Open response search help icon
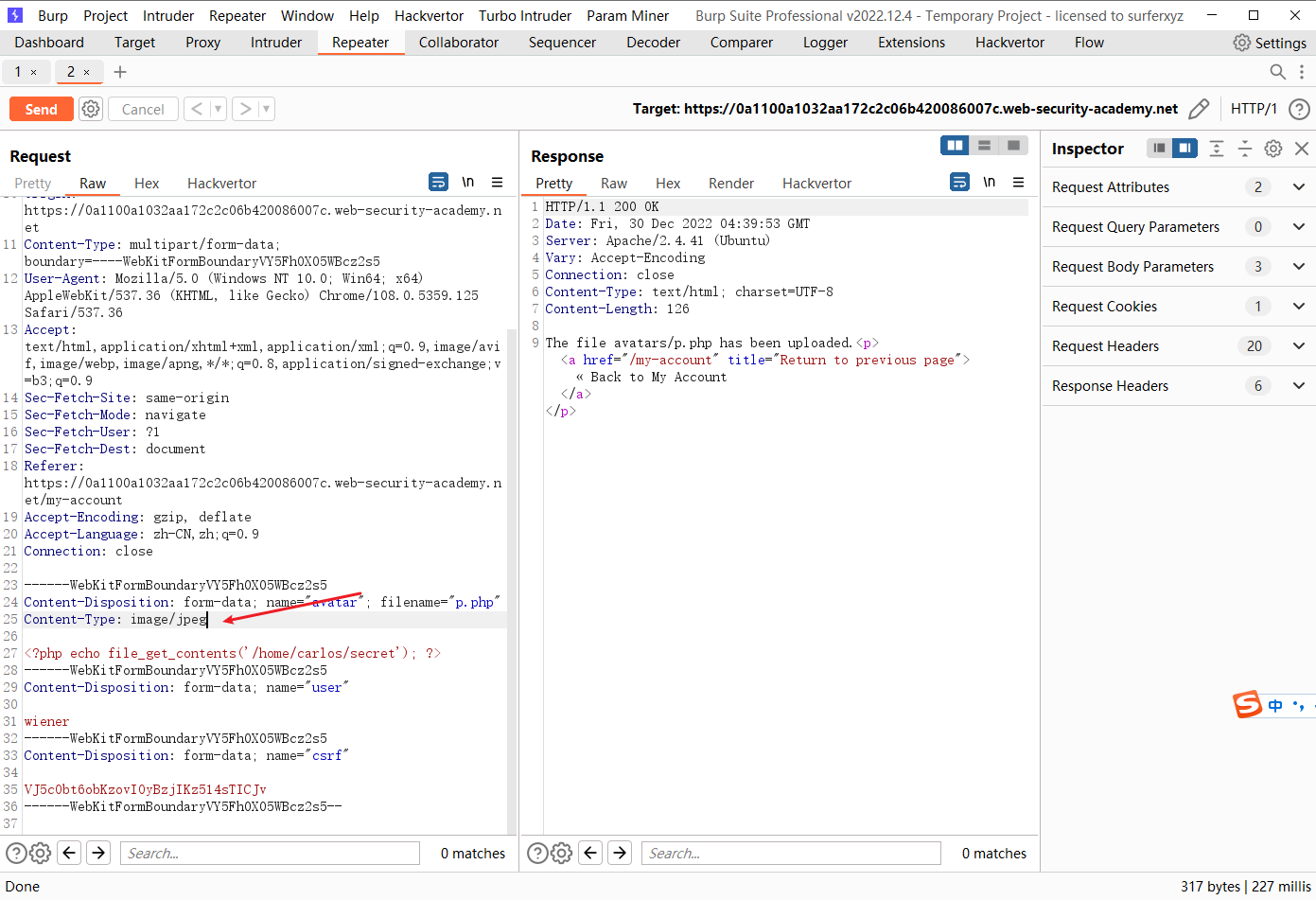Viewport: 1316px width, 900px height. click(x=537, y=853)
